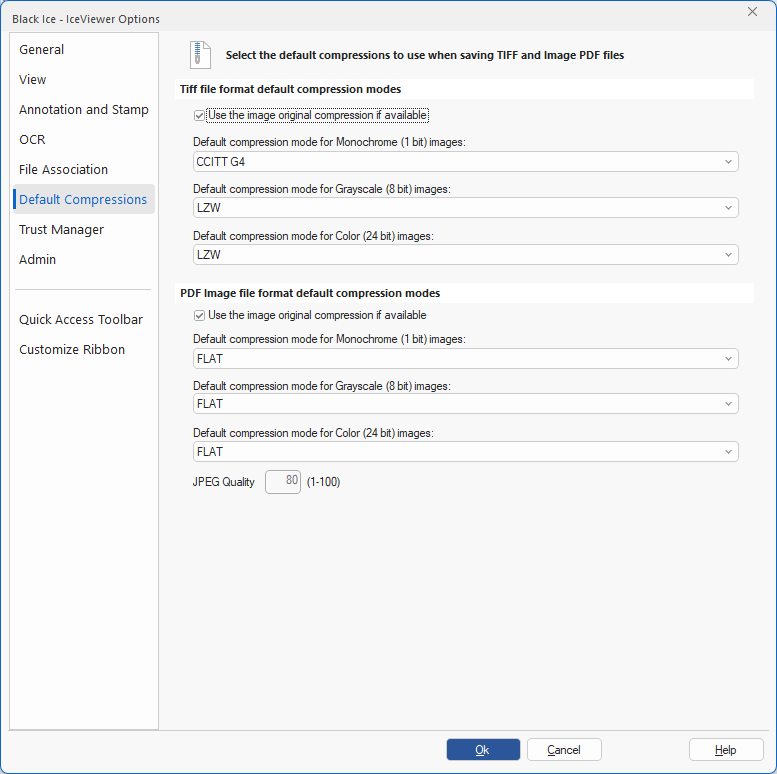Click the (1-100) range hint text
The image size is (777, 774).
[x=324, y=482]
